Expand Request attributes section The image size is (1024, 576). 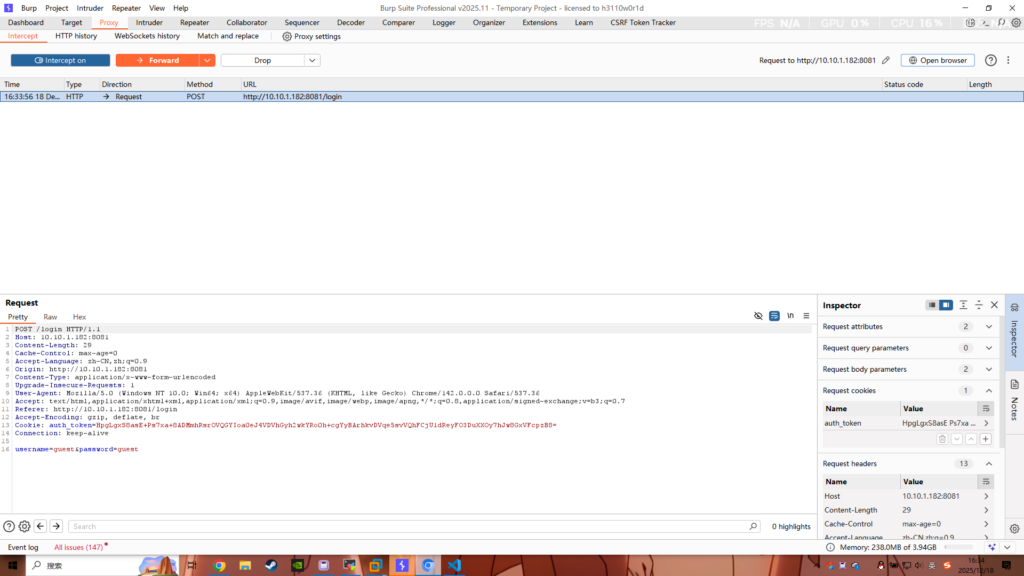coord(989,327)
